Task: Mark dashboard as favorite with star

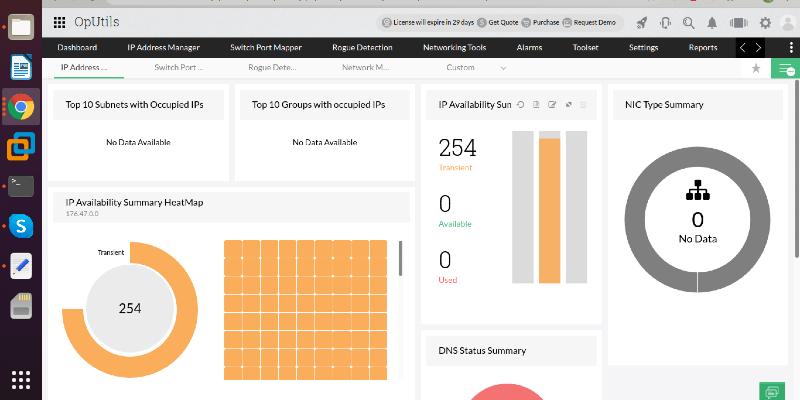Action: pyautogui.click(x=756, y=68)
